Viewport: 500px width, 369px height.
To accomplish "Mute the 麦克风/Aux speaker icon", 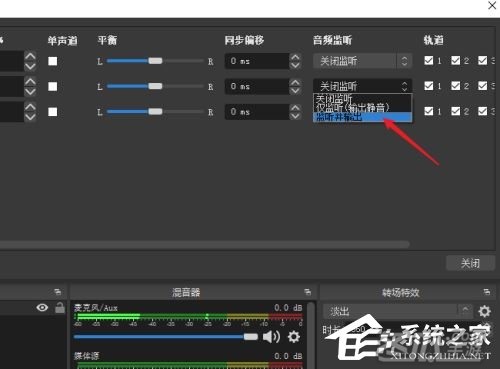I will click(271, 337).
